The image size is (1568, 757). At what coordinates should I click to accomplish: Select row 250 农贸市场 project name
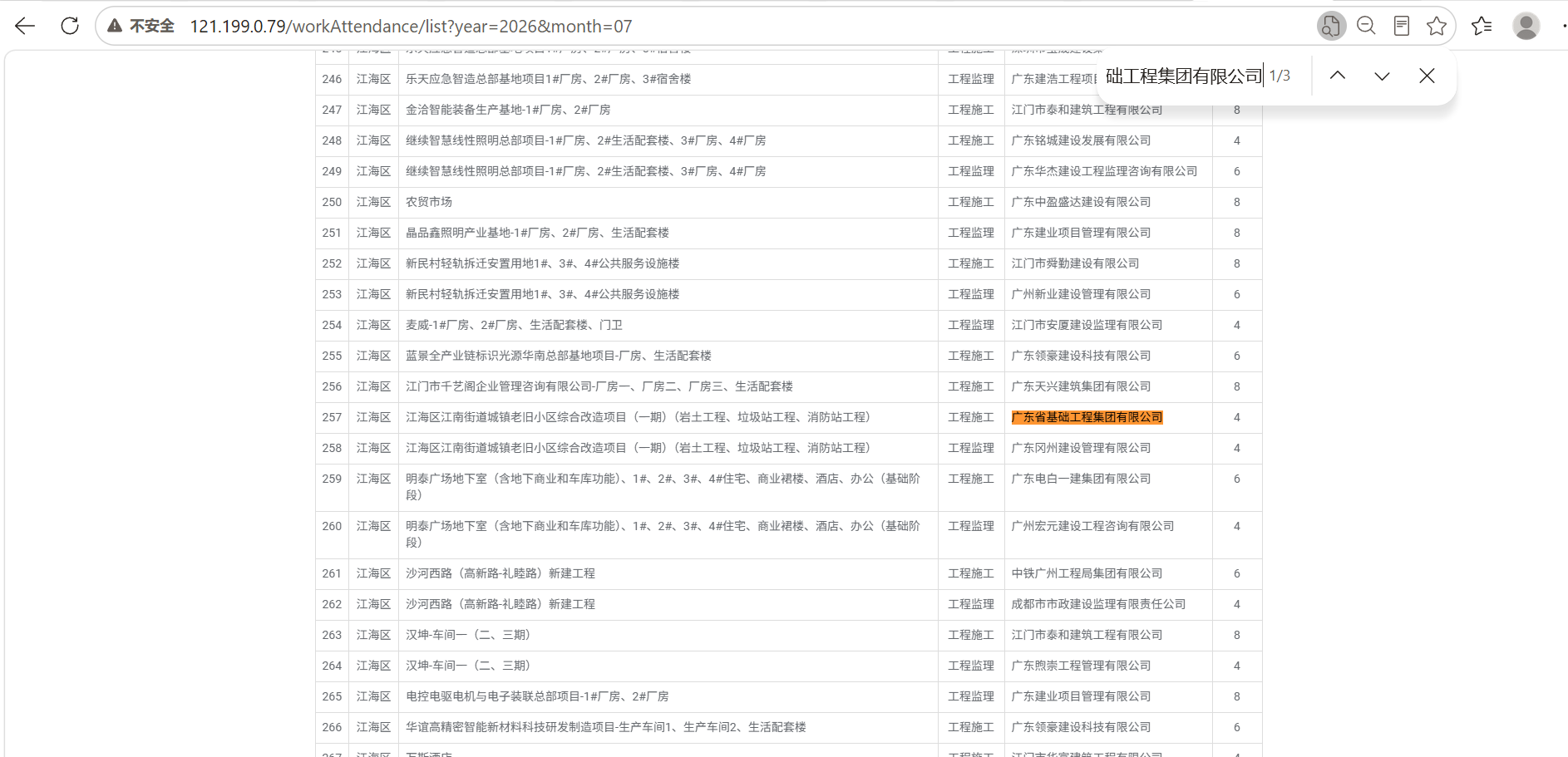click(x=429, y=202)
